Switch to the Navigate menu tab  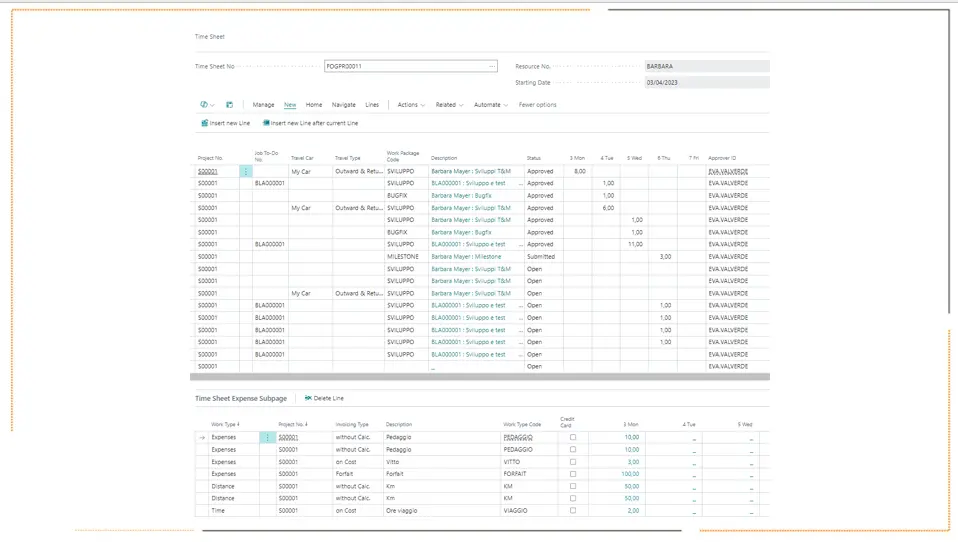point(343,104)
